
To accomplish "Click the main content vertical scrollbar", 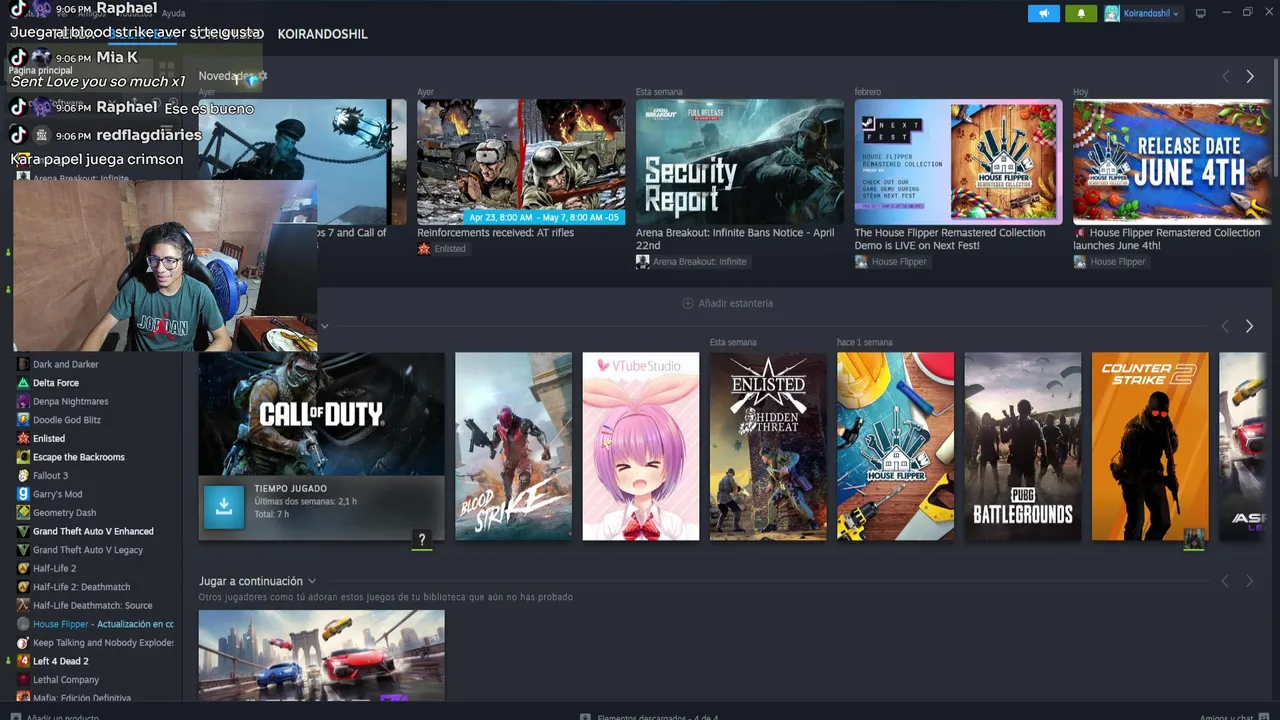I will [x=1275, y=120].
